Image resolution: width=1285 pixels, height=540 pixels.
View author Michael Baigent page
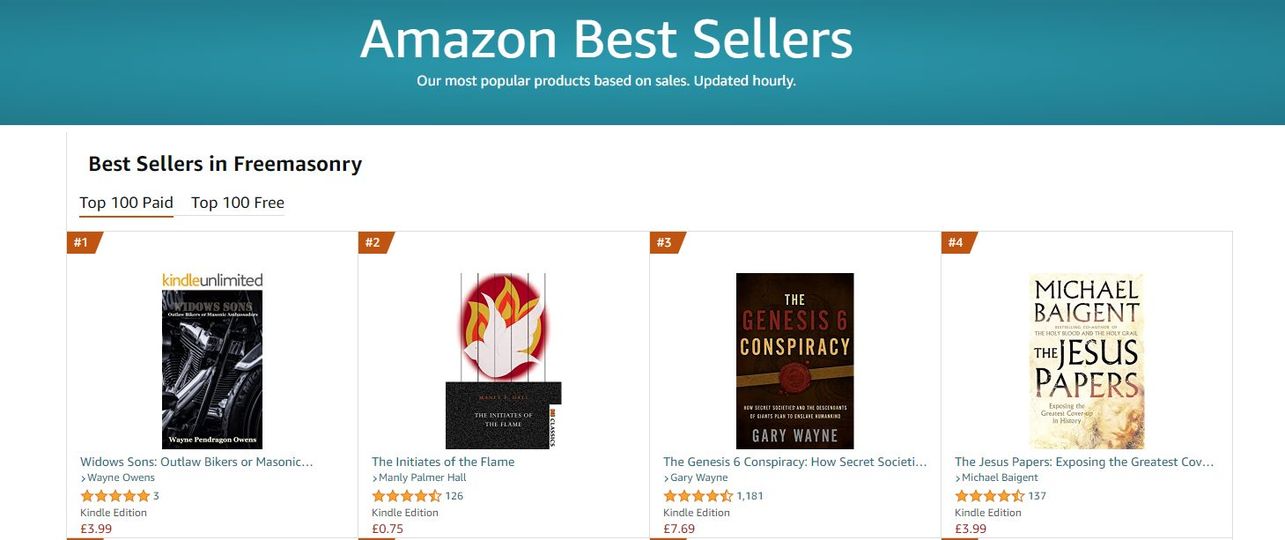tap(999, 478)
